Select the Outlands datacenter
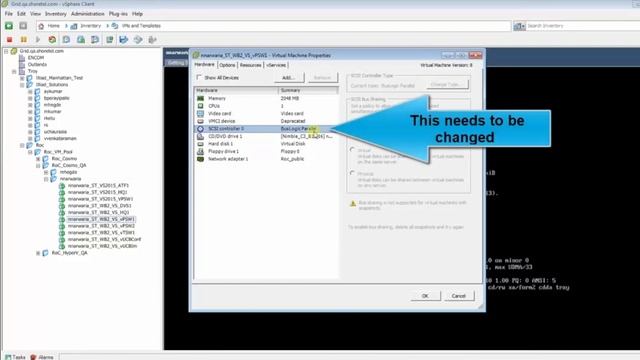640x360 pixels. 37,64
